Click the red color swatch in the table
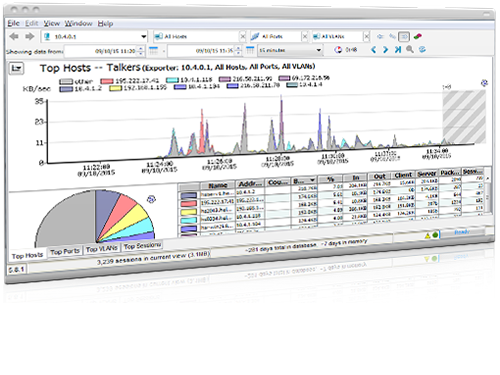500x375 pixels. point(189,203)
